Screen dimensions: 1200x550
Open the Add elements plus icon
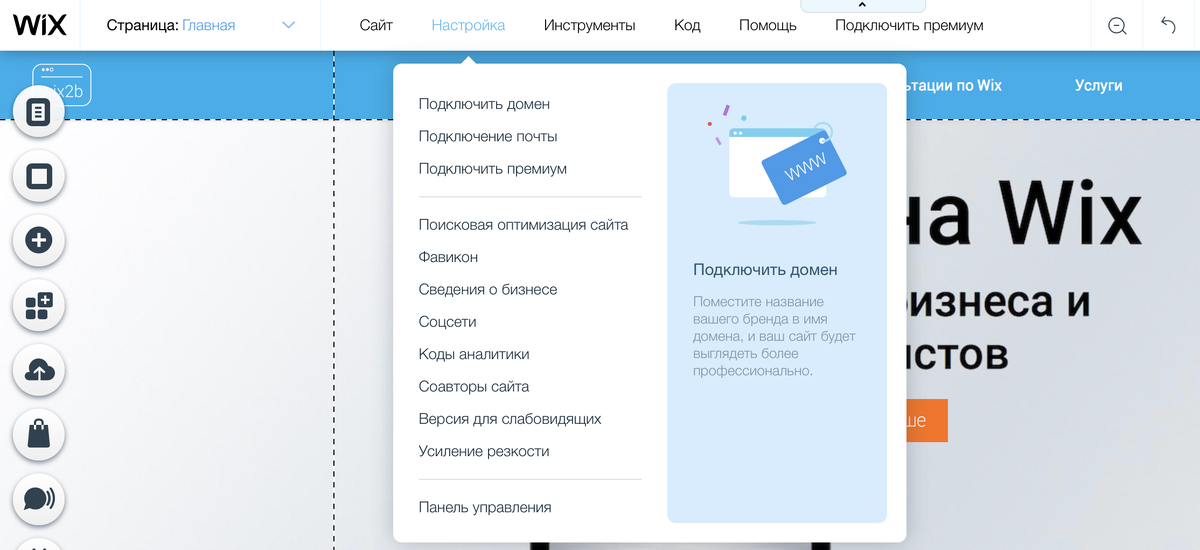click(39, 240)
